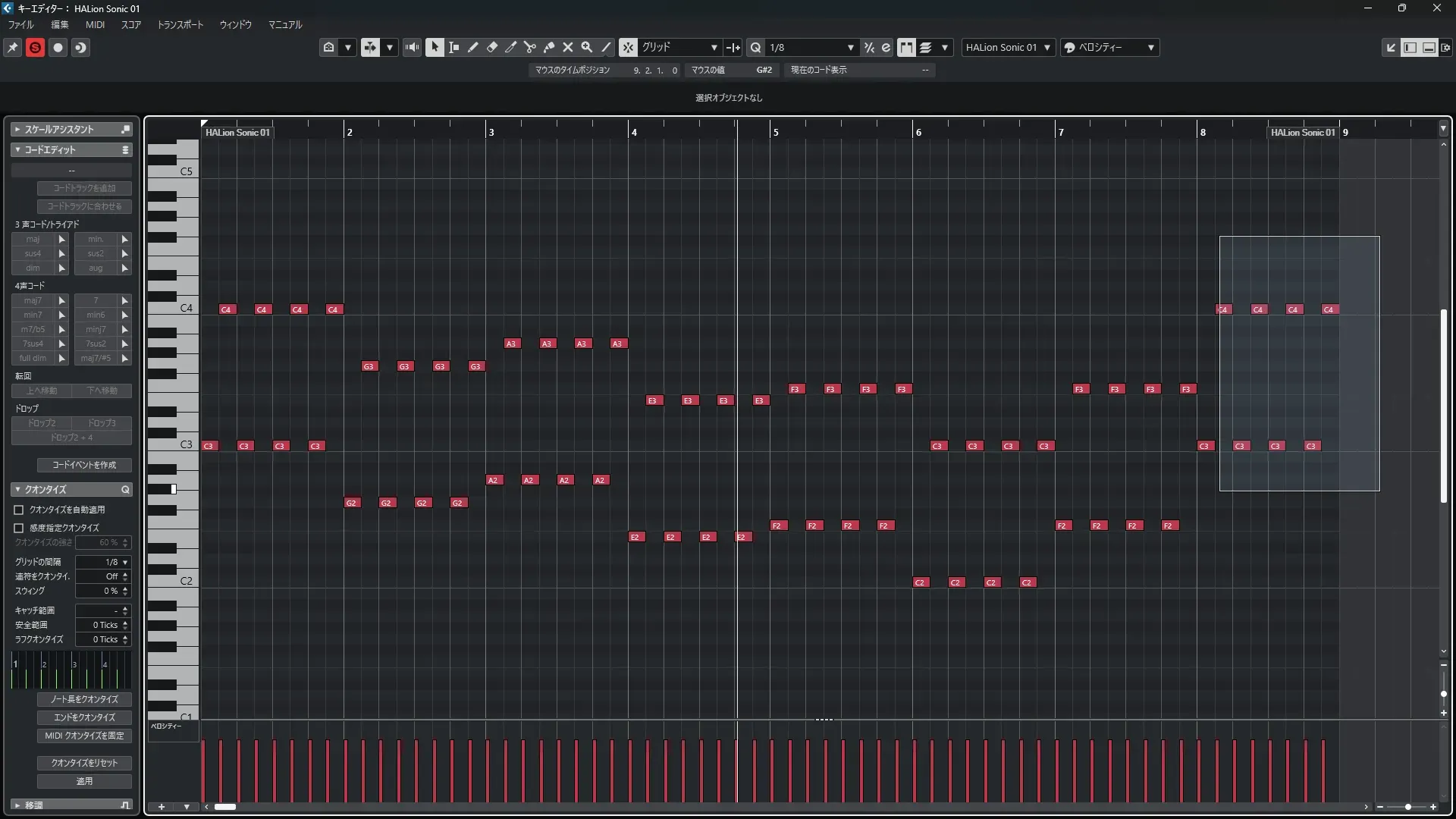
Task: Open the MIDI menu
Action: point(95,24)
